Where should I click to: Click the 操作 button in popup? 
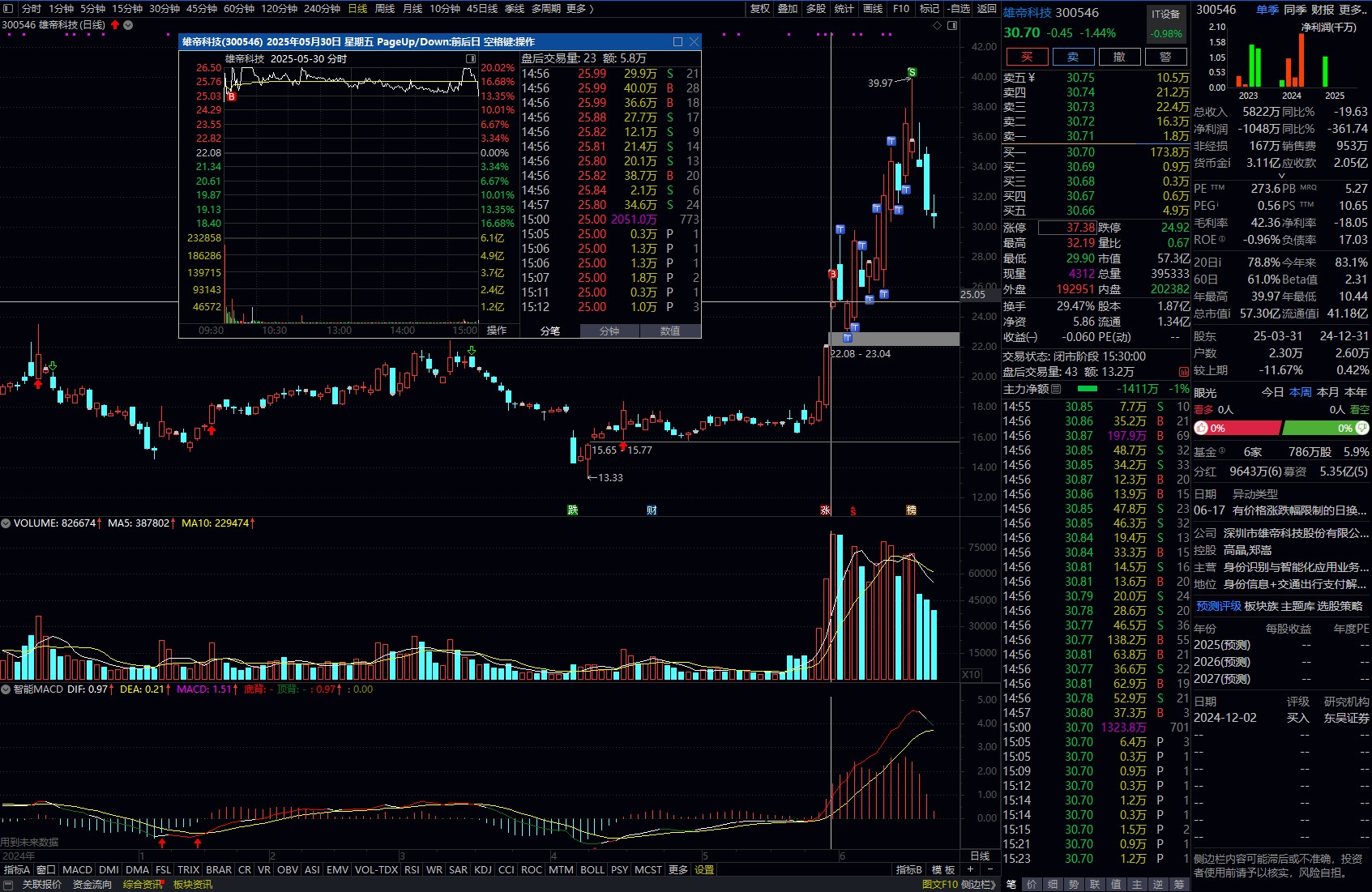(497, 331)
